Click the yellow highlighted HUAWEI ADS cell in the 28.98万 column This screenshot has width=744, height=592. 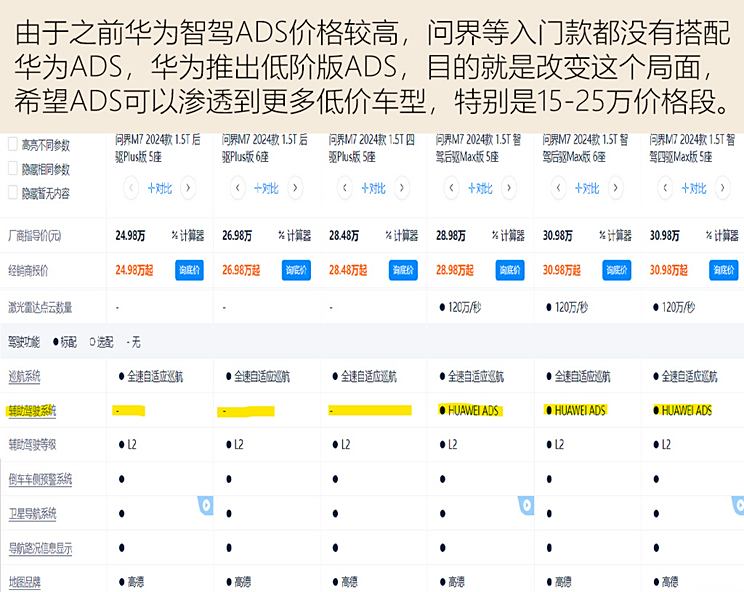click(x=469, y=410)
